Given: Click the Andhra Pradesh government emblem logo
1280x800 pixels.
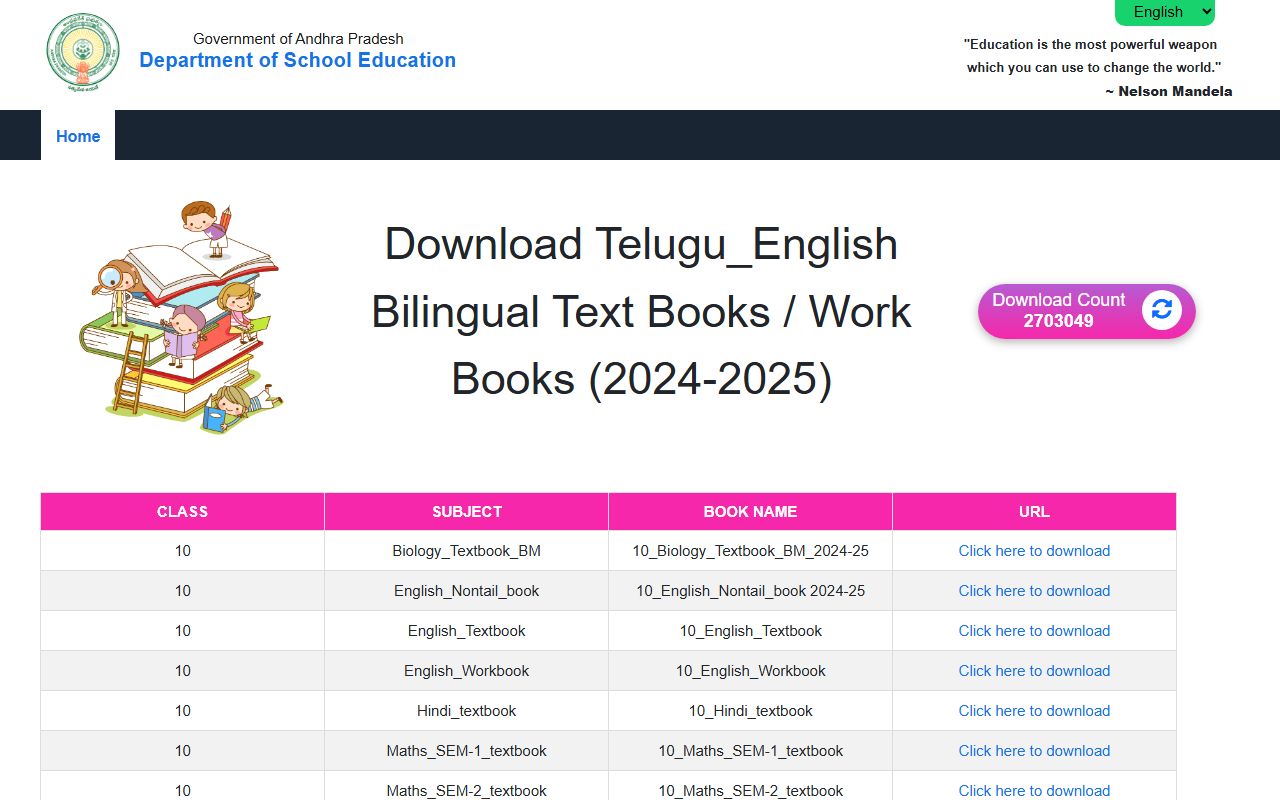Looking at the screenshot, I should point(83,53).
